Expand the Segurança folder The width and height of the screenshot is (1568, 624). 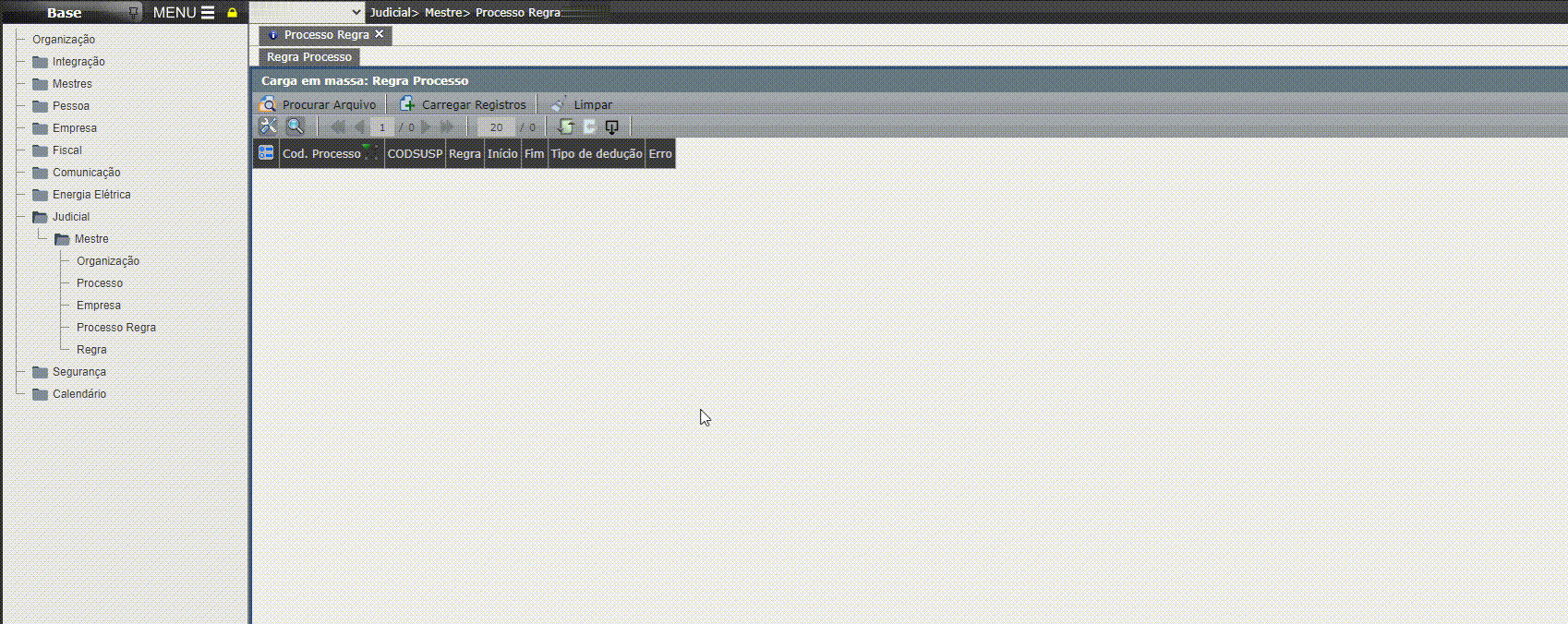(x=40, y=372)
